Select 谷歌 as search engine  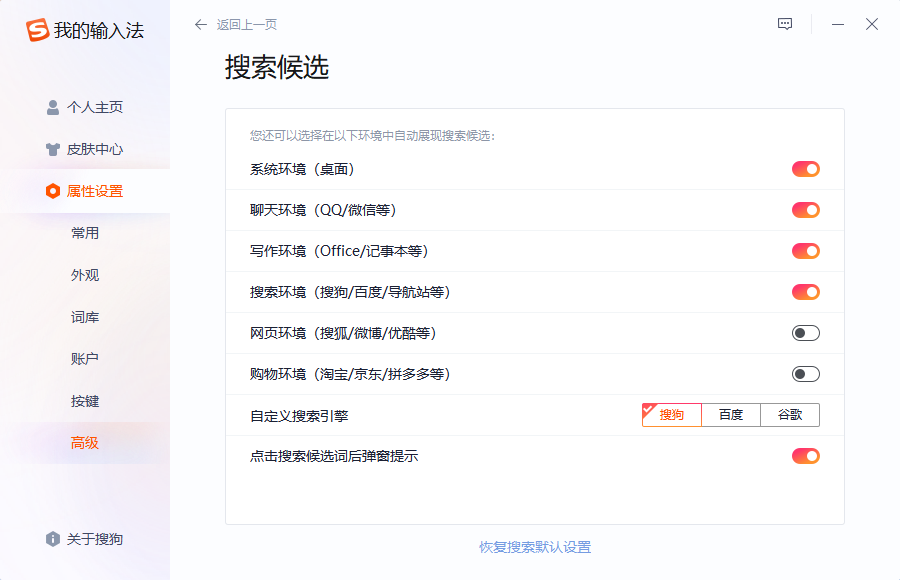[x=790, y=414]
